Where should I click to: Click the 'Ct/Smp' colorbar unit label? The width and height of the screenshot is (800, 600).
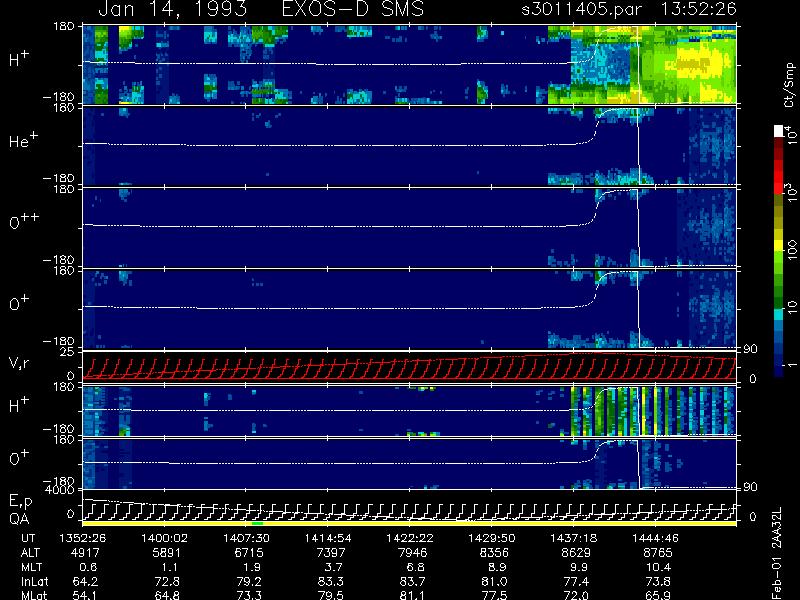[789, 85]
